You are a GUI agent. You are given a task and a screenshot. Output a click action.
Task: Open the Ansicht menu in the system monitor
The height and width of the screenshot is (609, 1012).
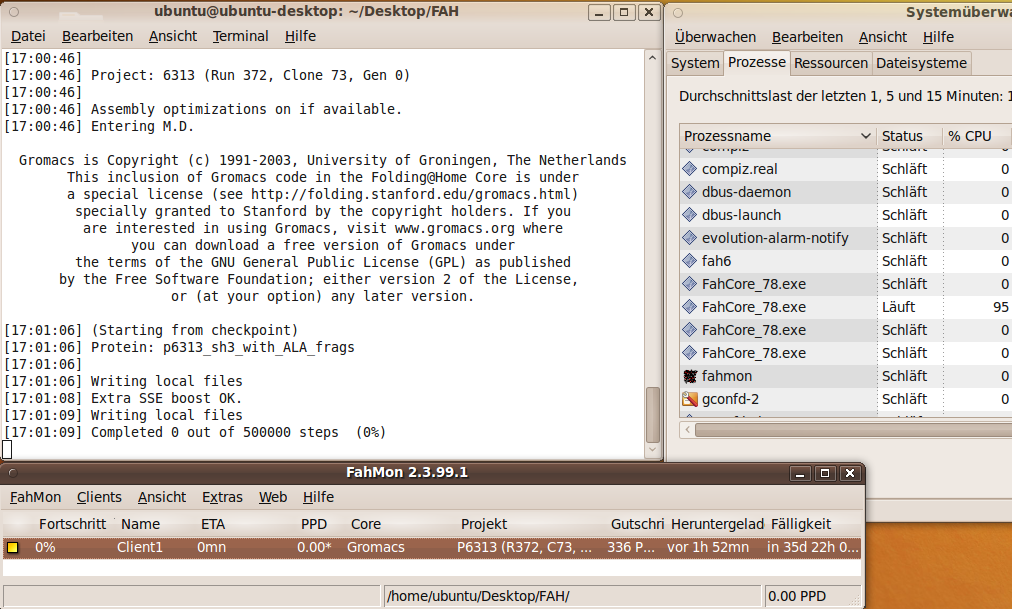[x=883, y=37]
